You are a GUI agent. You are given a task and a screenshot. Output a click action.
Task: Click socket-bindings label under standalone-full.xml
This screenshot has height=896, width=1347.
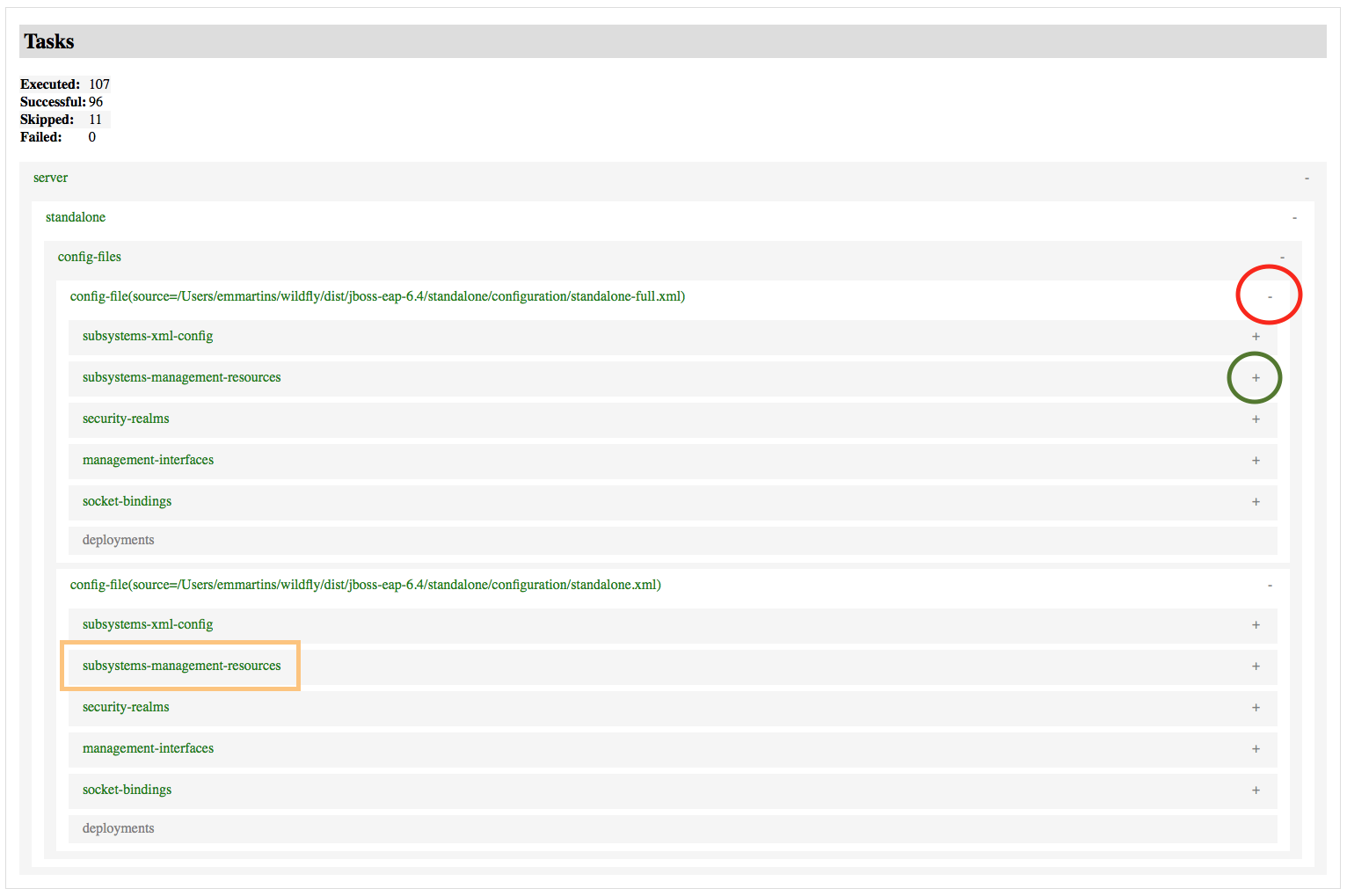127,501
